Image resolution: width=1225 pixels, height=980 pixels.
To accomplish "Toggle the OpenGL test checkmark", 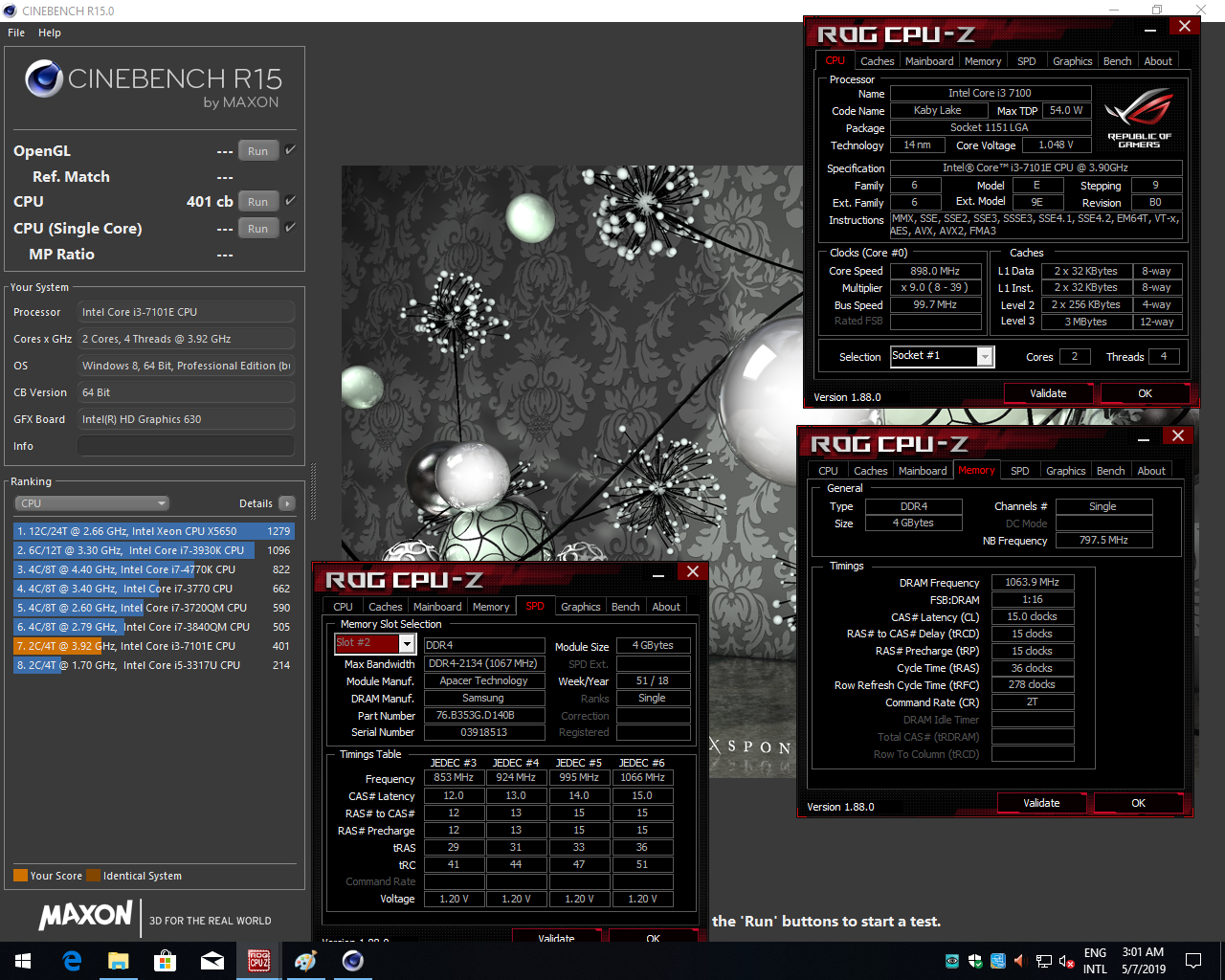I will tap(290, 150).
